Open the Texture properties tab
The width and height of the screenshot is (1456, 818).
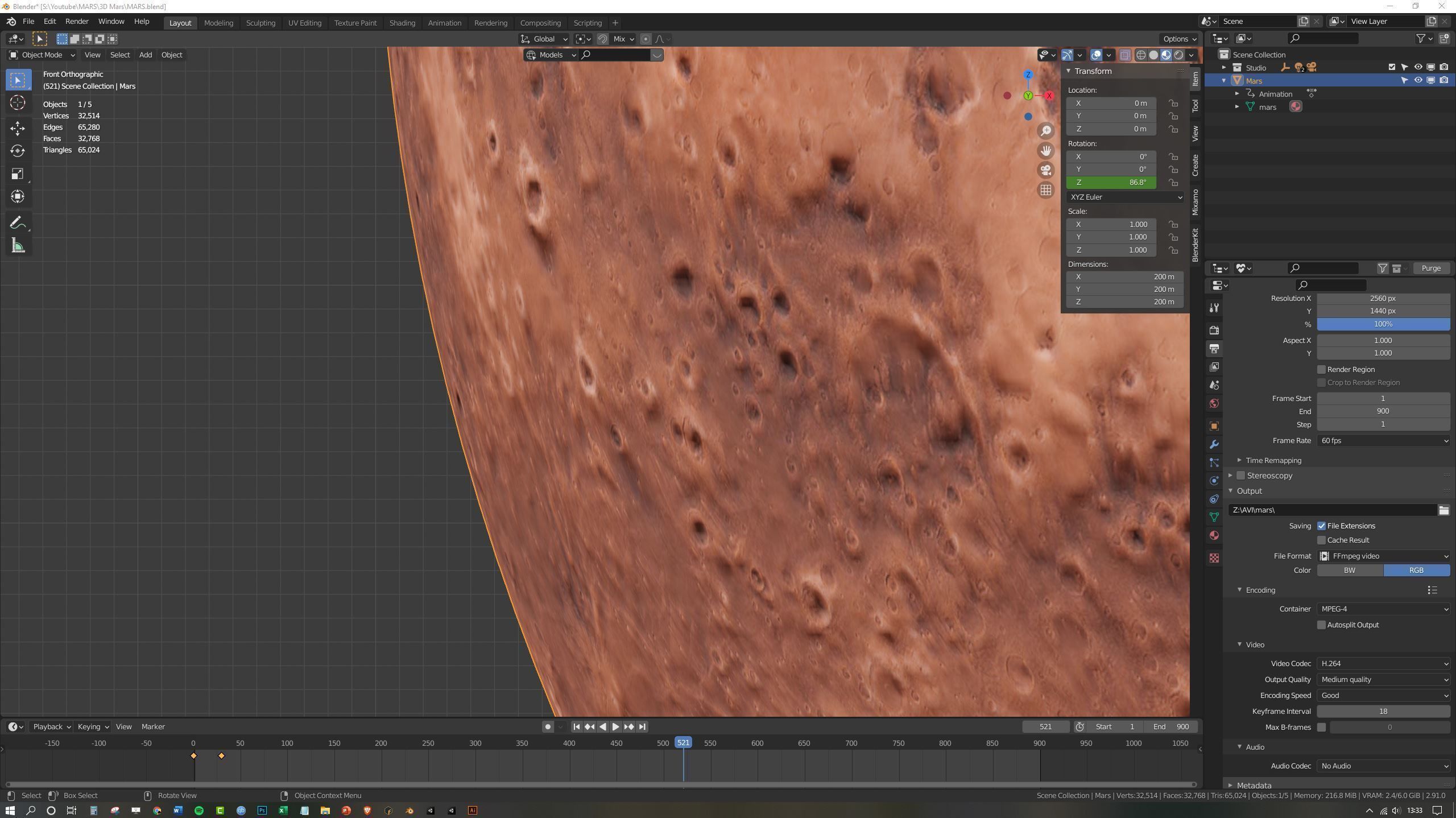coord(1214,558)
